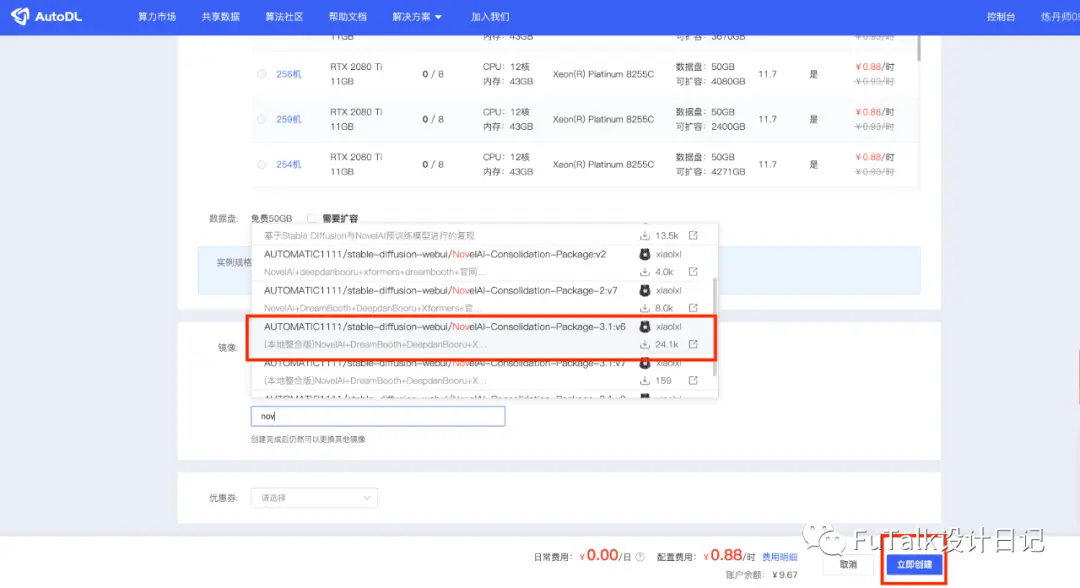Select image NovelAI-Consolidation-Package-3.1:v7

484,372
